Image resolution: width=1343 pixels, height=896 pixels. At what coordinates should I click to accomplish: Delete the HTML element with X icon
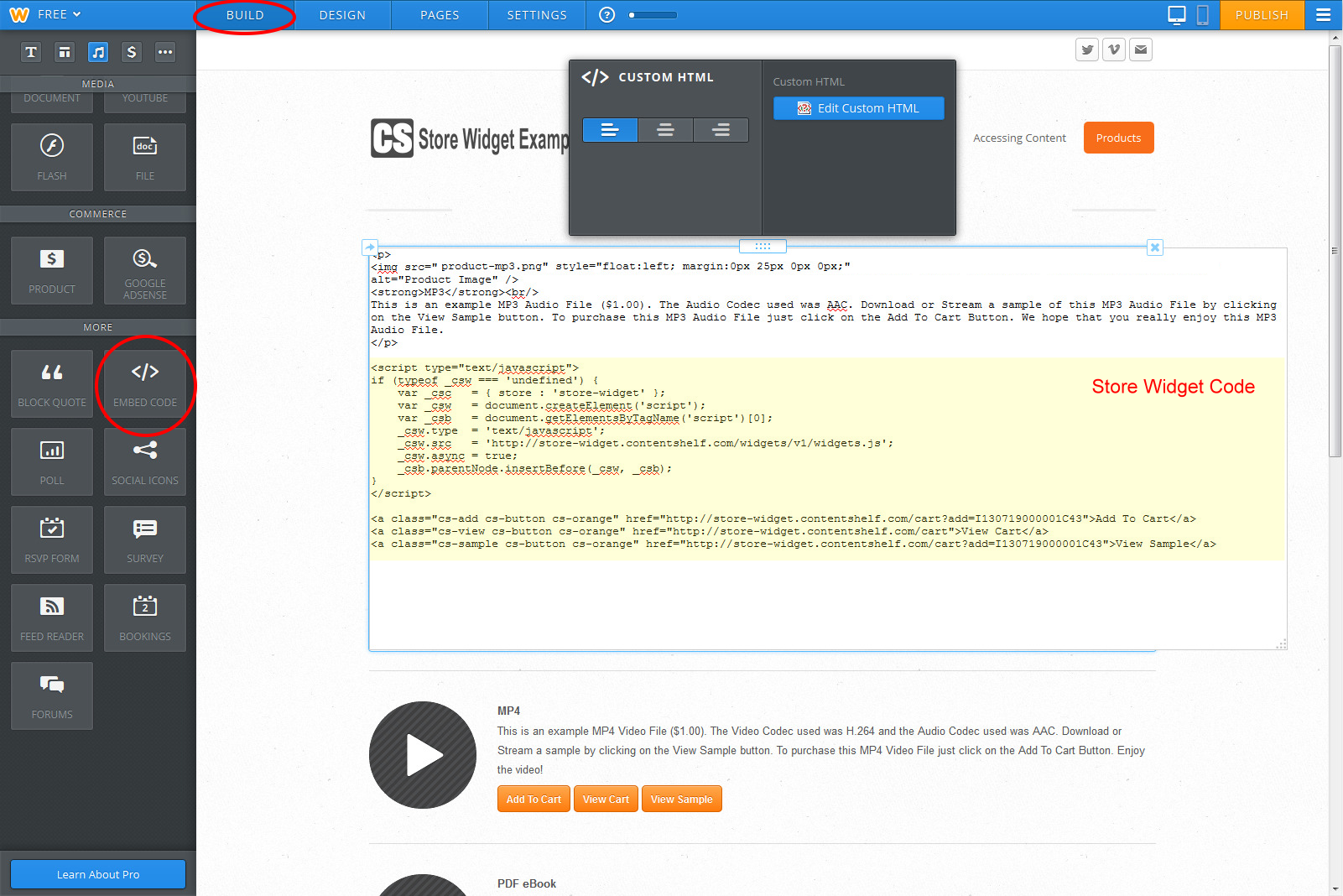[1155, 247]
